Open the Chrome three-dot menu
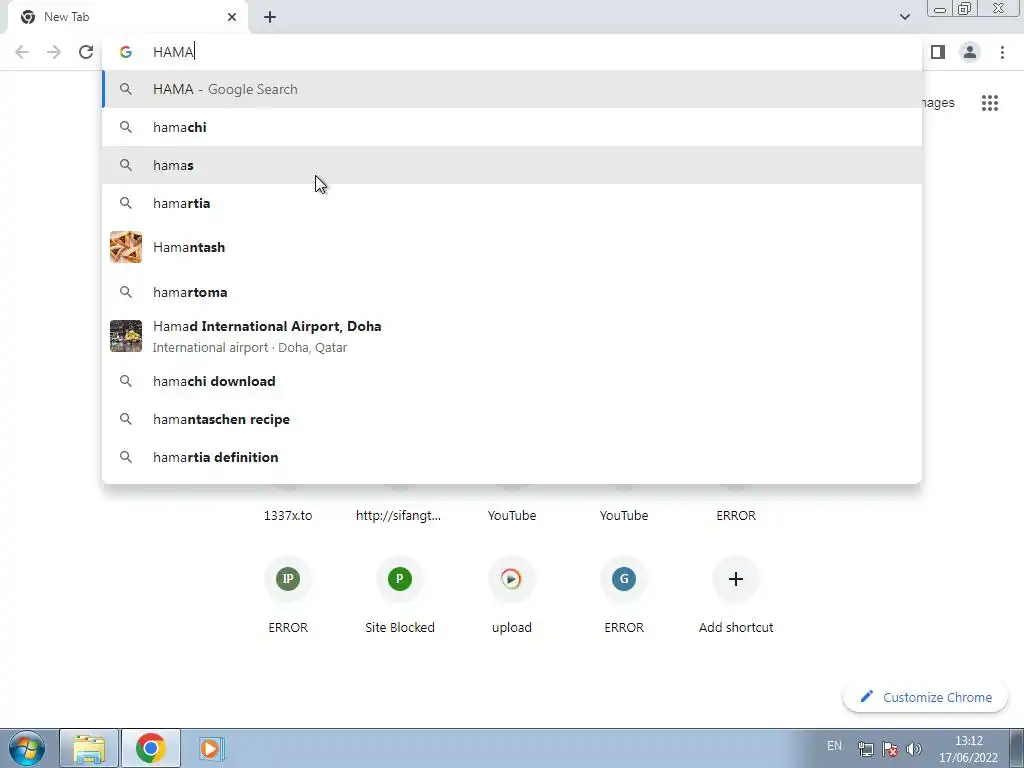This screenshot has height=768, width=1024. tap(1002, 52)
